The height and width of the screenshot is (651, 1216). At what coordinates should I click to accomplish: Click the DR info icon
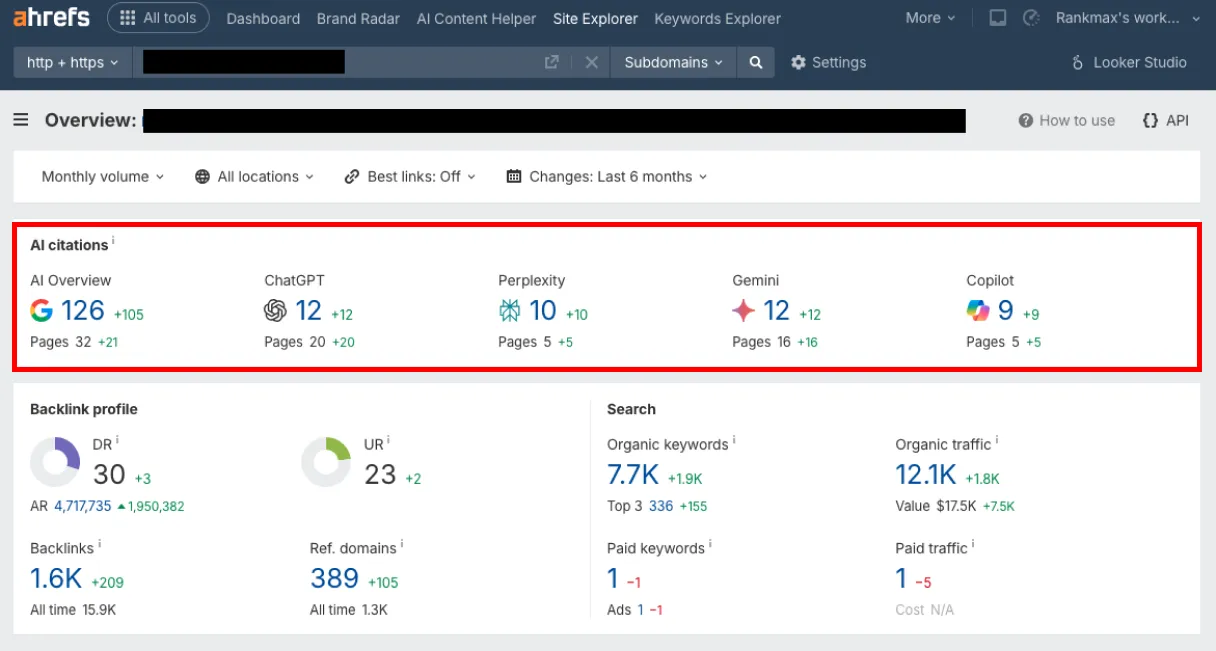[x=117, y=439]
